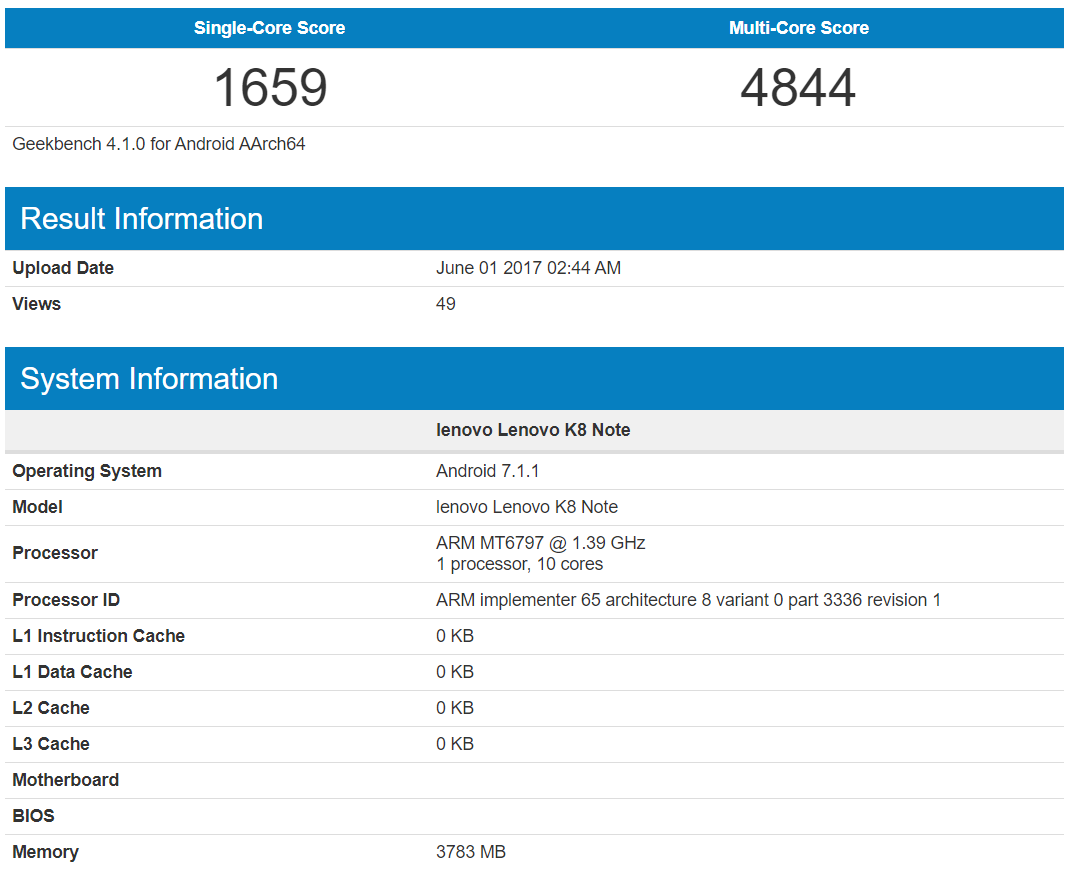Viewport: 1090px width, 882px height.
Task: Select ARM MT6797 @ 1.39 GHz text
Action: point(541,543)
